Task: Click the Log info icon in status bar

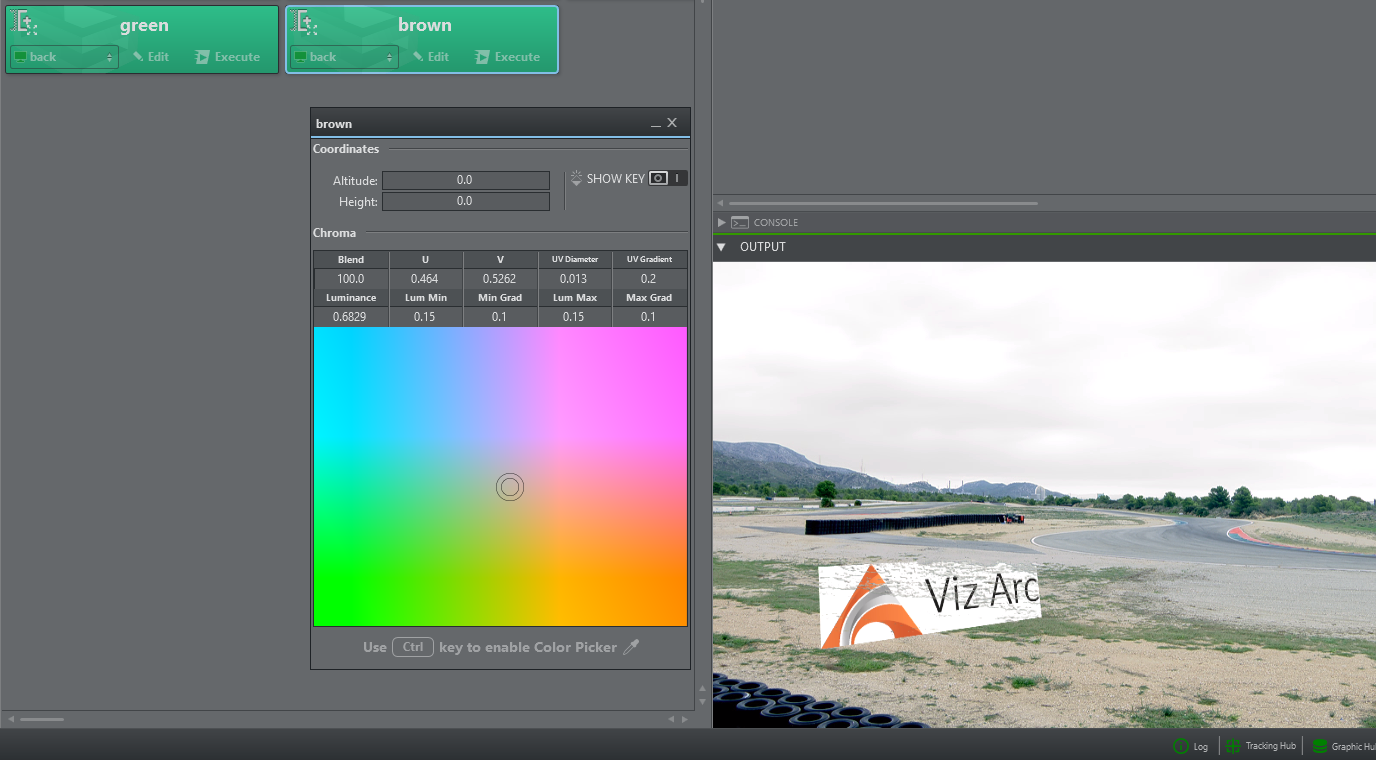Action: [x=1180, y=746]
